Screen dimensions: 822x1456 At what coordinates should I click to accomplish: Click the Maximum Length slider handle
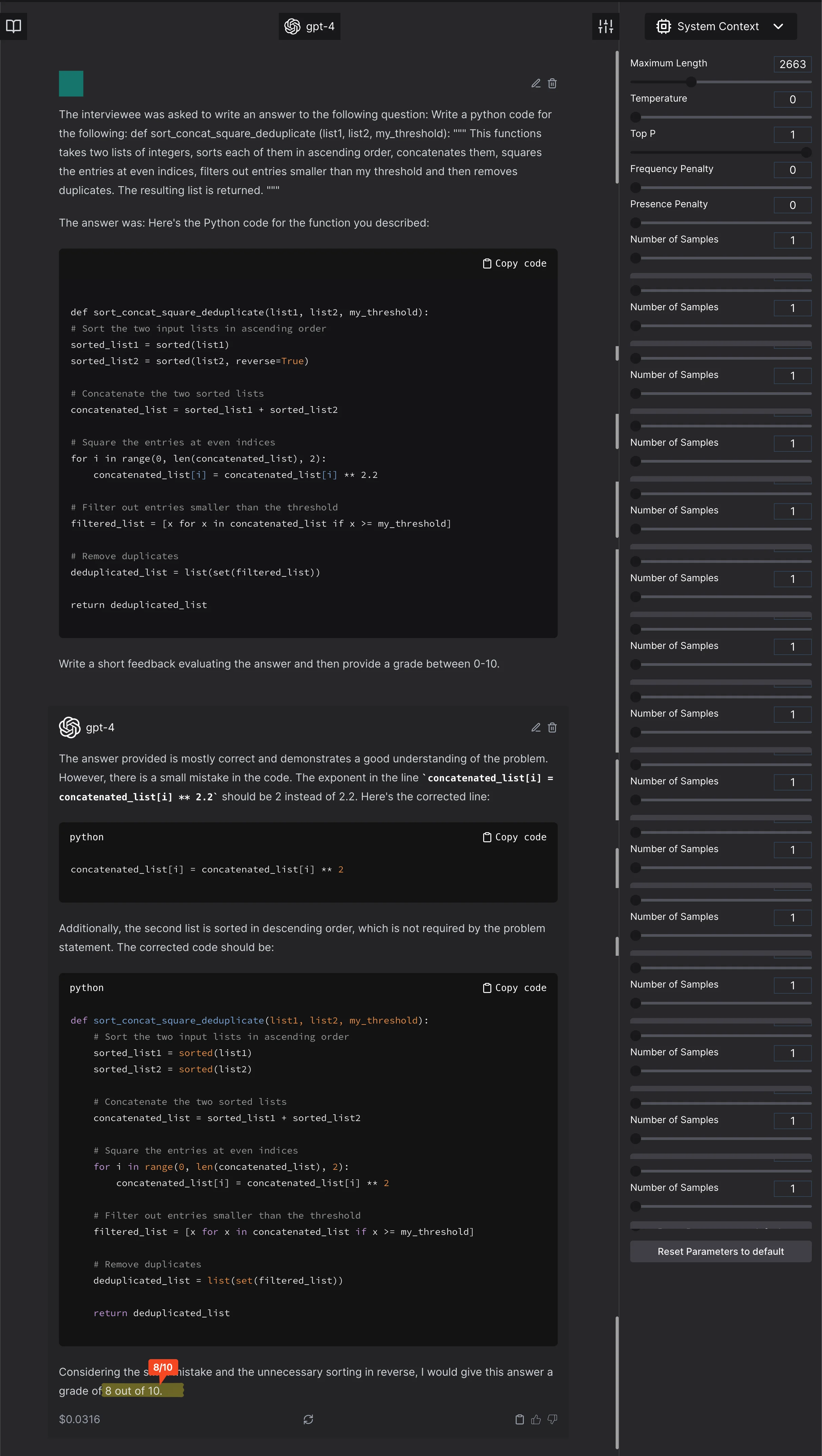(x=691, y=82)
